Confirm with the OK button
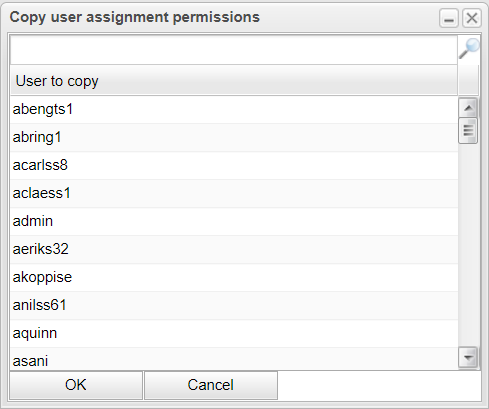This screenshot has height=409, width=489. 76,385
